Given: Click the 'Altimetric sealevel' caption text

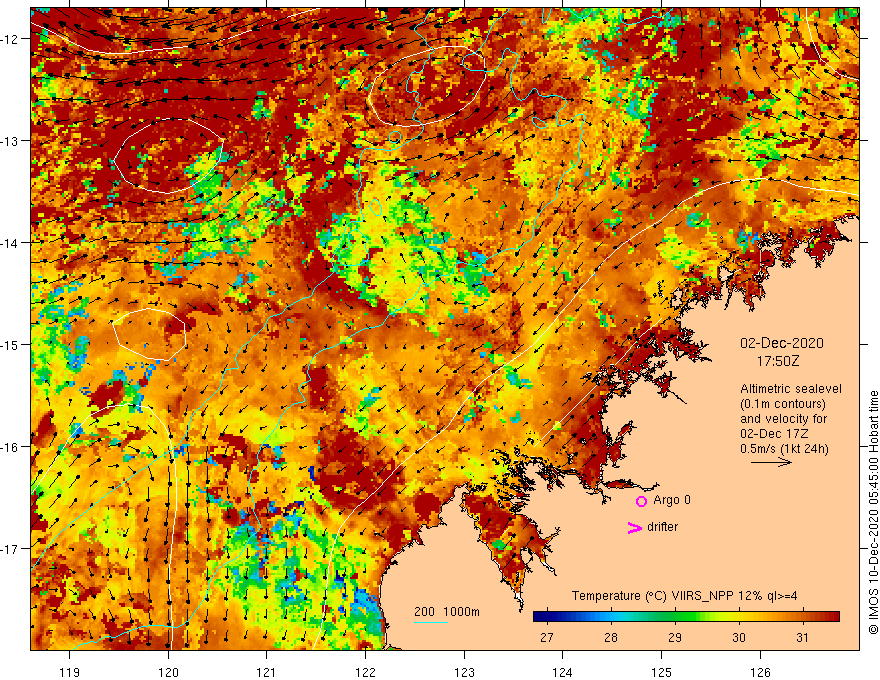Looking at the screenshot, I should pos(791,389).
